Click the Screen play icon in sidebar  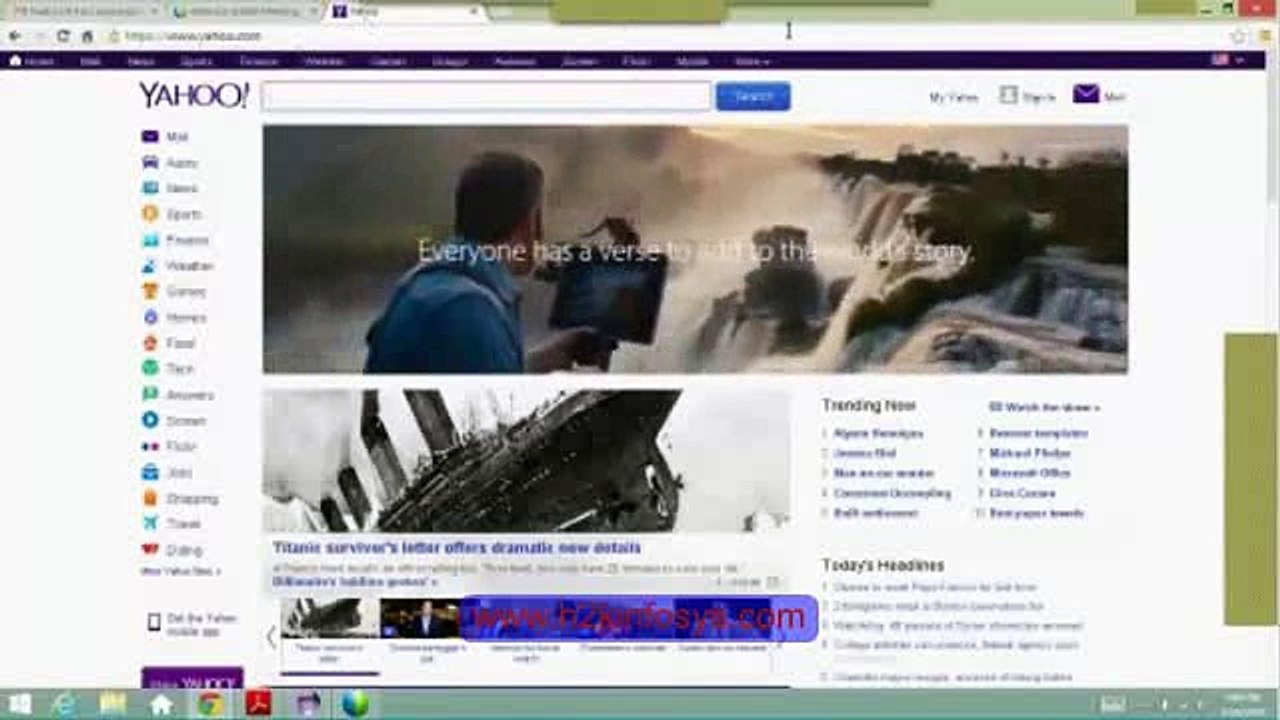click(150, 420)
